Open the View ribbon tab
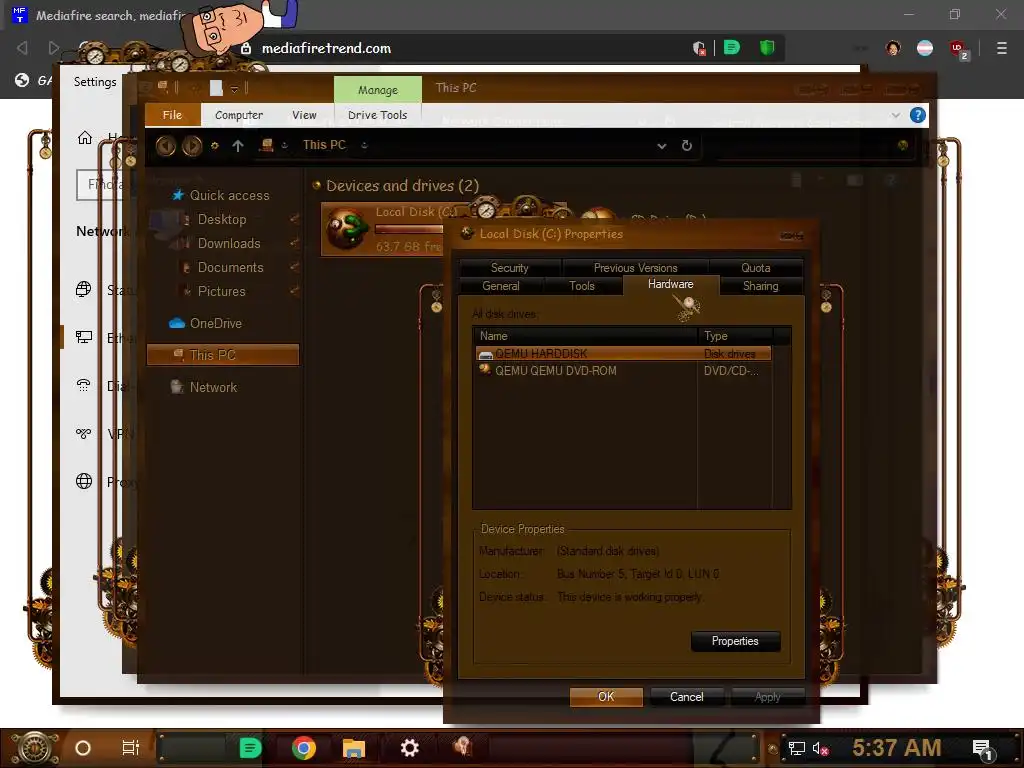The width and height of the screenshot is (1024, 768). 304,115
